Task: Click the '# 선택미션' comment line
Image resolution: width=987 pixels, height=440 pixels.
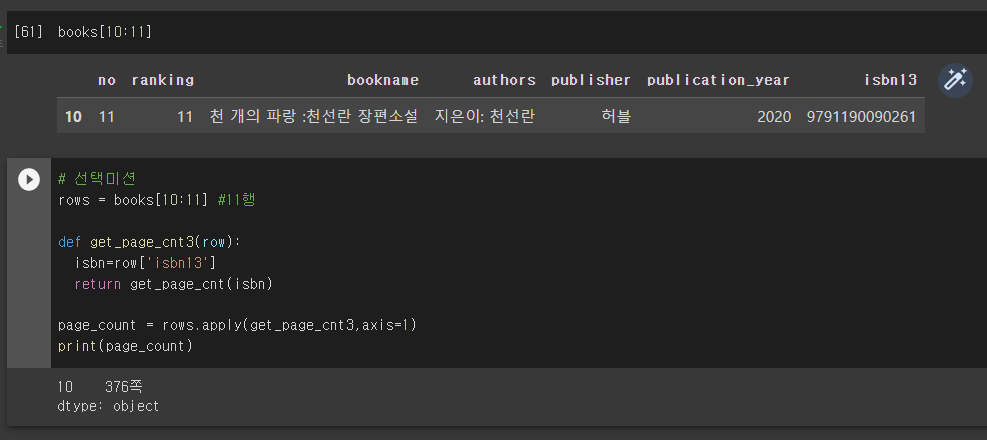Action: point(96,179)
